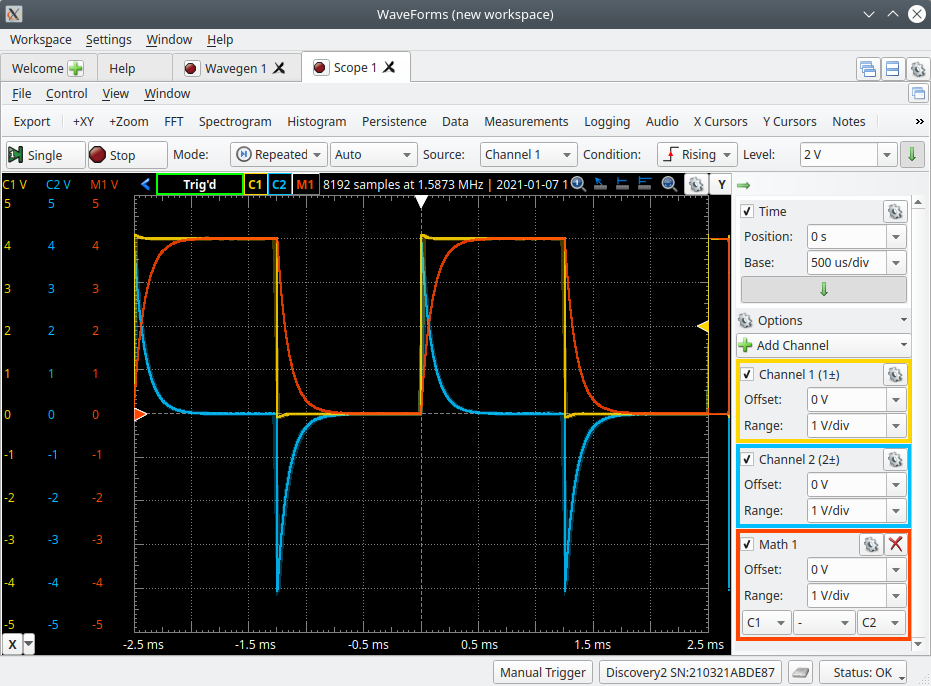Viewport: 931px width, 686px height.
Task: Open the trigger Level 2 V dropdown
Action: click(886, 154)
